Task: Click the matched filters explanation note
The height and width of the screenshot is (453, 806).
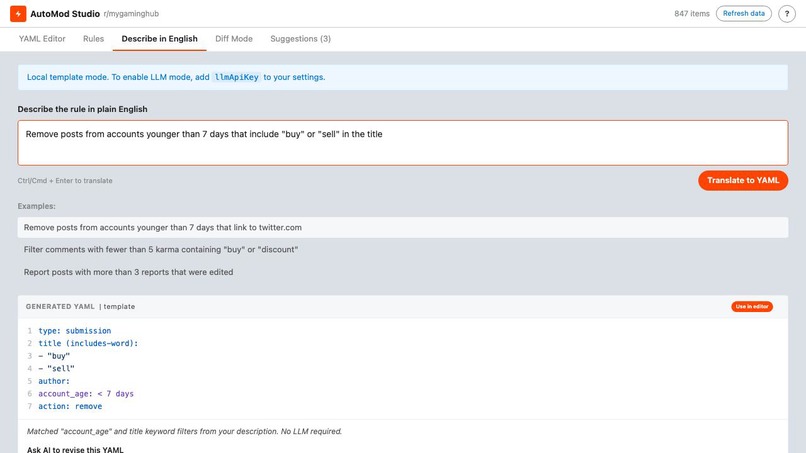Action: tap(184, 431)
